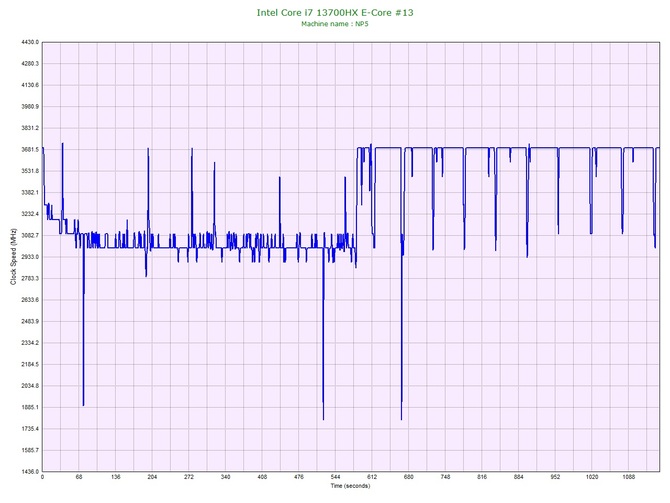670x503 pixels.
Task: Click the 408 seconds x-axis tick label
Action: pyautogui.click(x=262, y=477)
